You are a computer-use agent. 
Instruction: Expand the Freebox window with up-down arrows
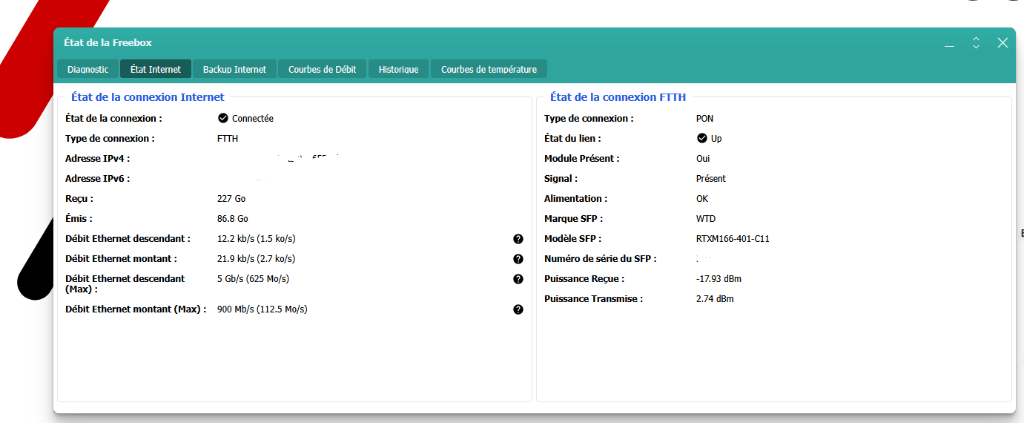pos(976,43)
